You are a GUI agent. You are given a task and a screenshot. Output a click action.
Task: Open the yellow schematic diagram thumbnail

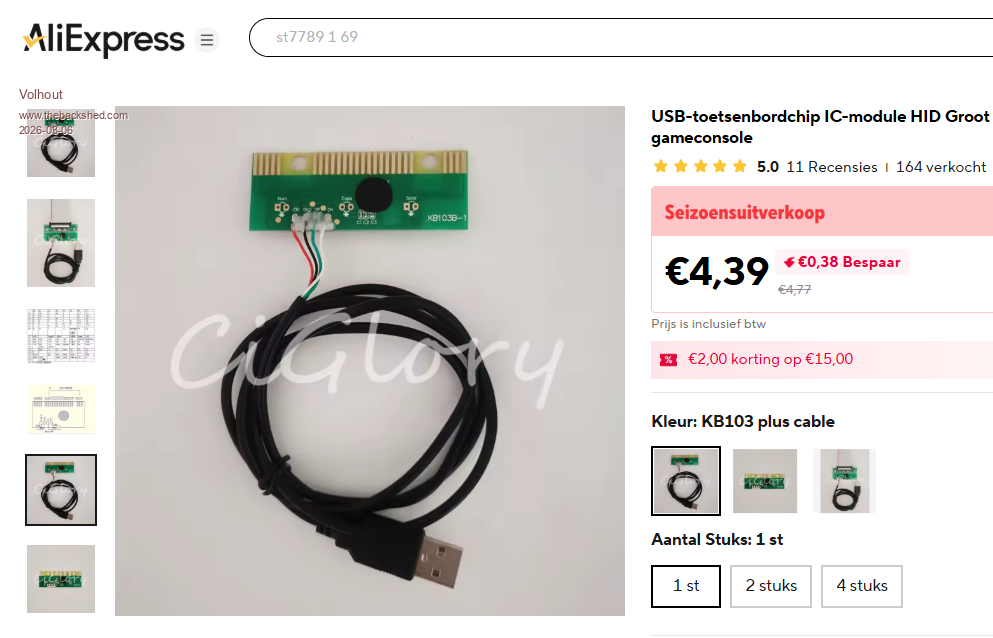(x=61, y=409)
